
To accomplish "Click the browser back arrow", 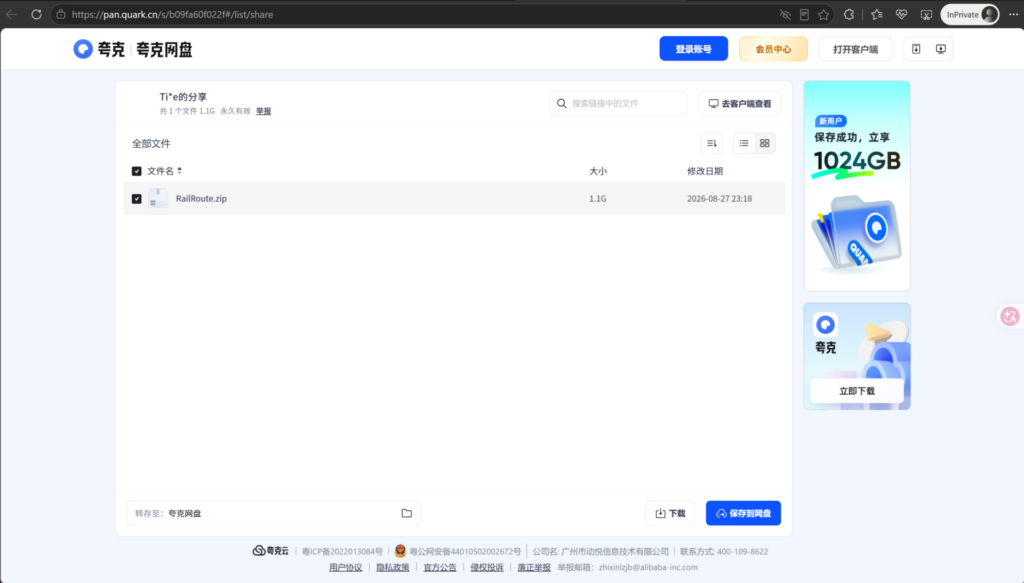I will 12,14.
